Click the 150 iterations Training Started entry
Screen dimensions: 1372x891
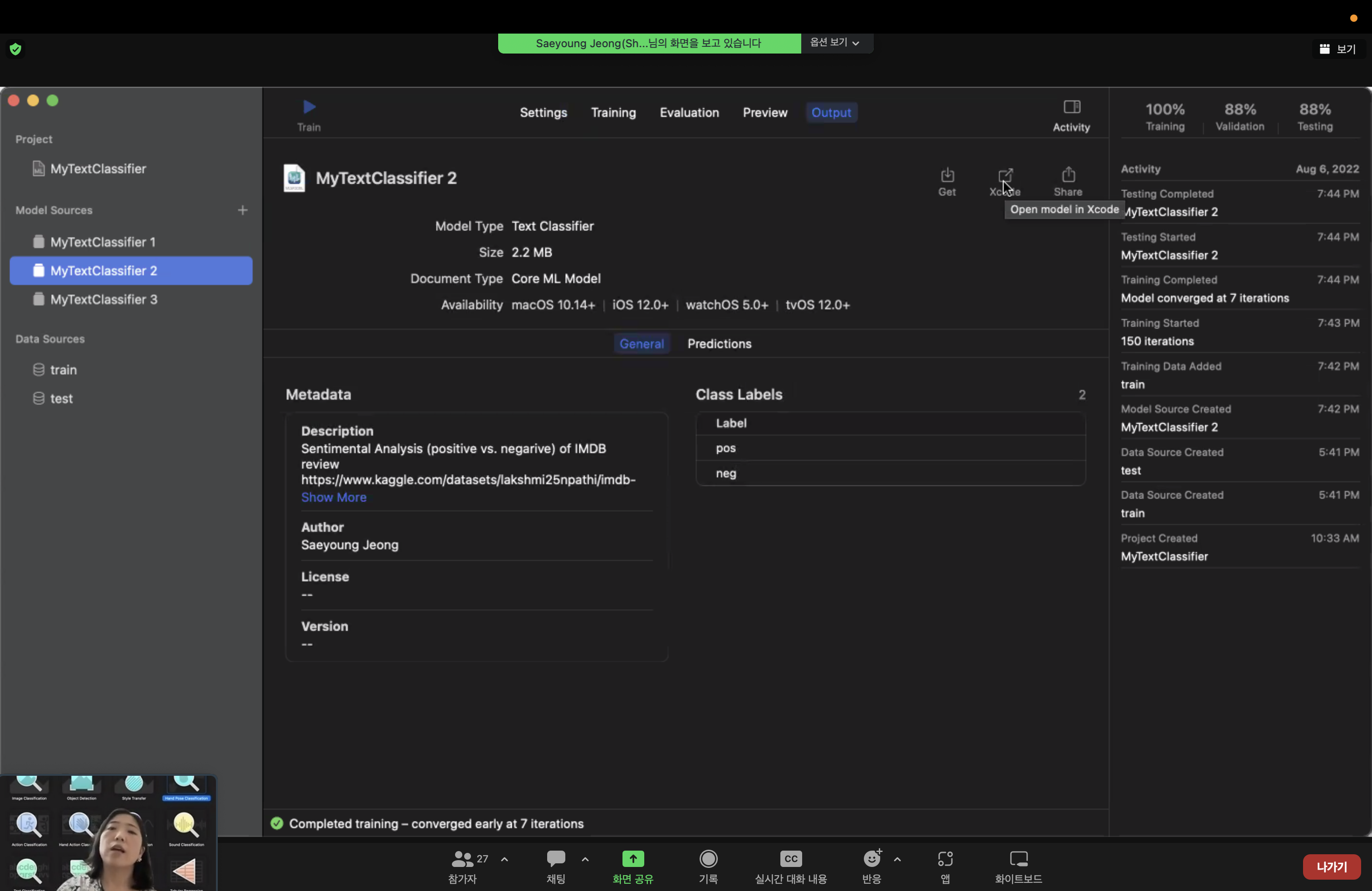click(x=1240, y=333)
